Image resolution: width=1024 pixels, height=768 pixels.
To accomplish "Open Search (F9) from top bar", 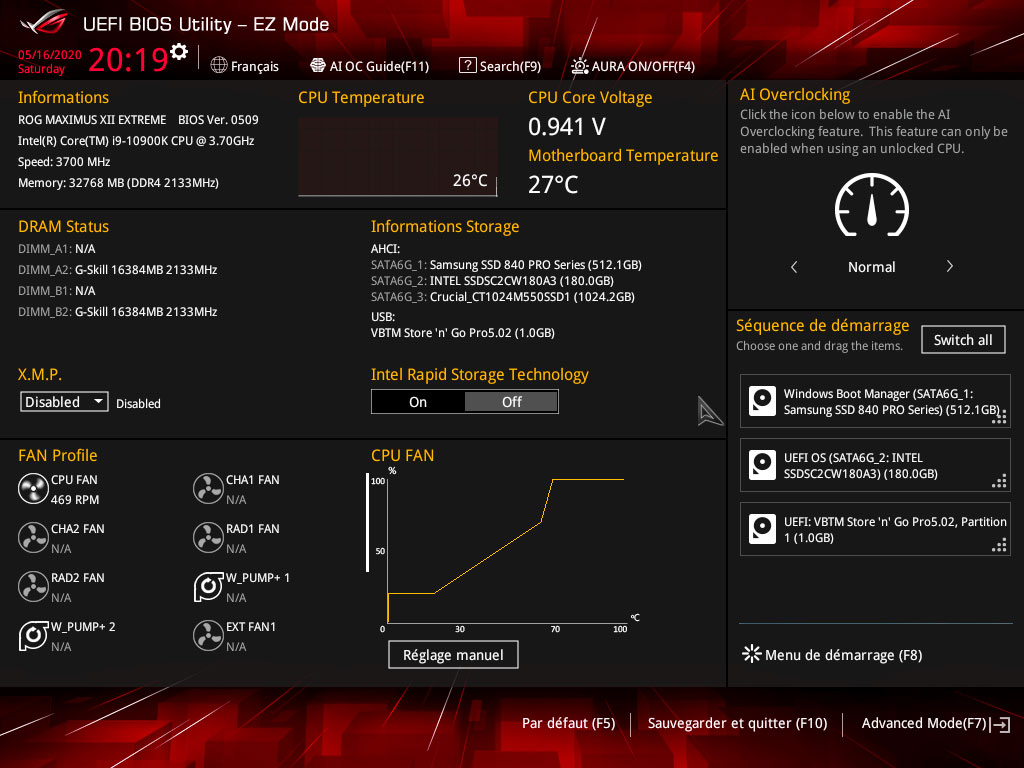I will click(x=500, y=66).
